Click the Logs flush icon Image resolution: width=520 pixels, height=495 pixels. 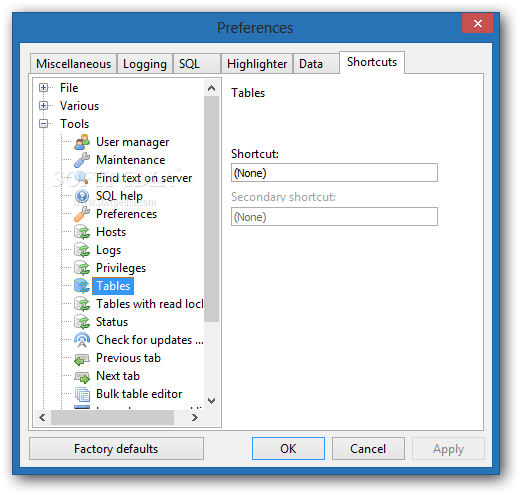click(82, 250)
